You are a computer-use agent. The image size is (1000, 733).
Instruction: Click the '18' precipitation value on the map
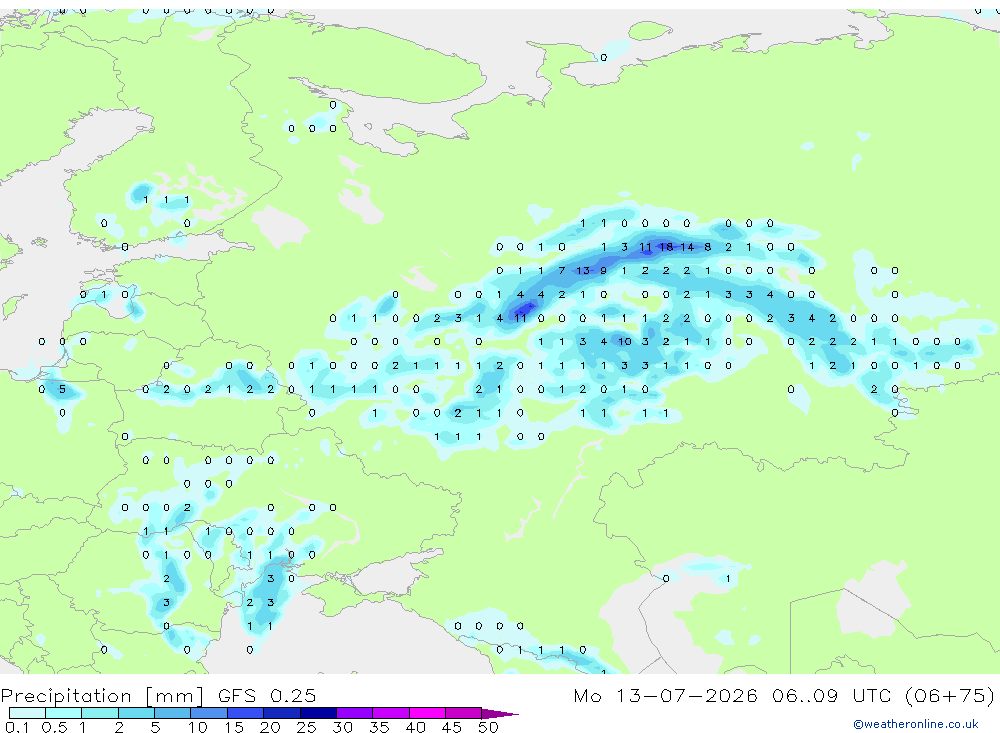point(666,247)
